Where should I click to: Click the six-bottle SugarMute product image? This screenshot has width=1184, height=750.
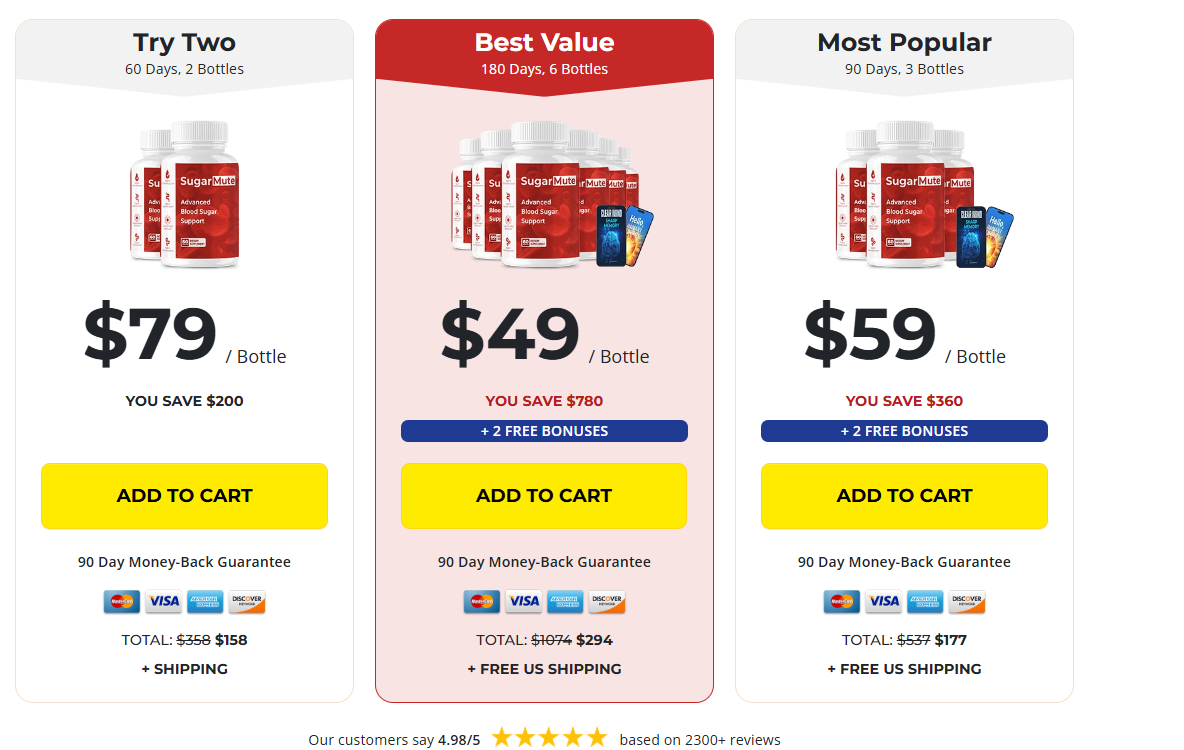(544, 194)
